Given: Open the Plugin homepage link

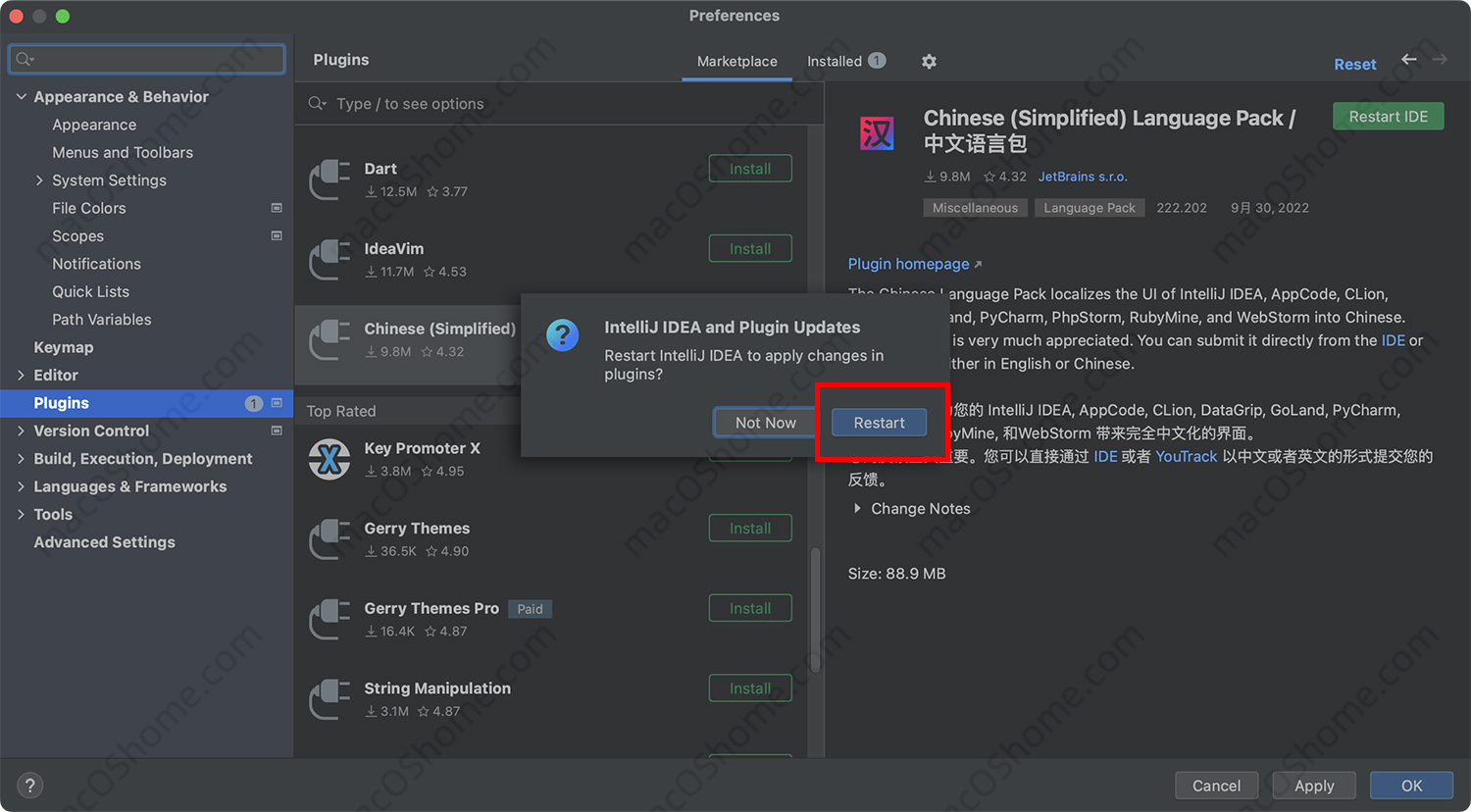Looking at the screenshot, I should (908, 264).
